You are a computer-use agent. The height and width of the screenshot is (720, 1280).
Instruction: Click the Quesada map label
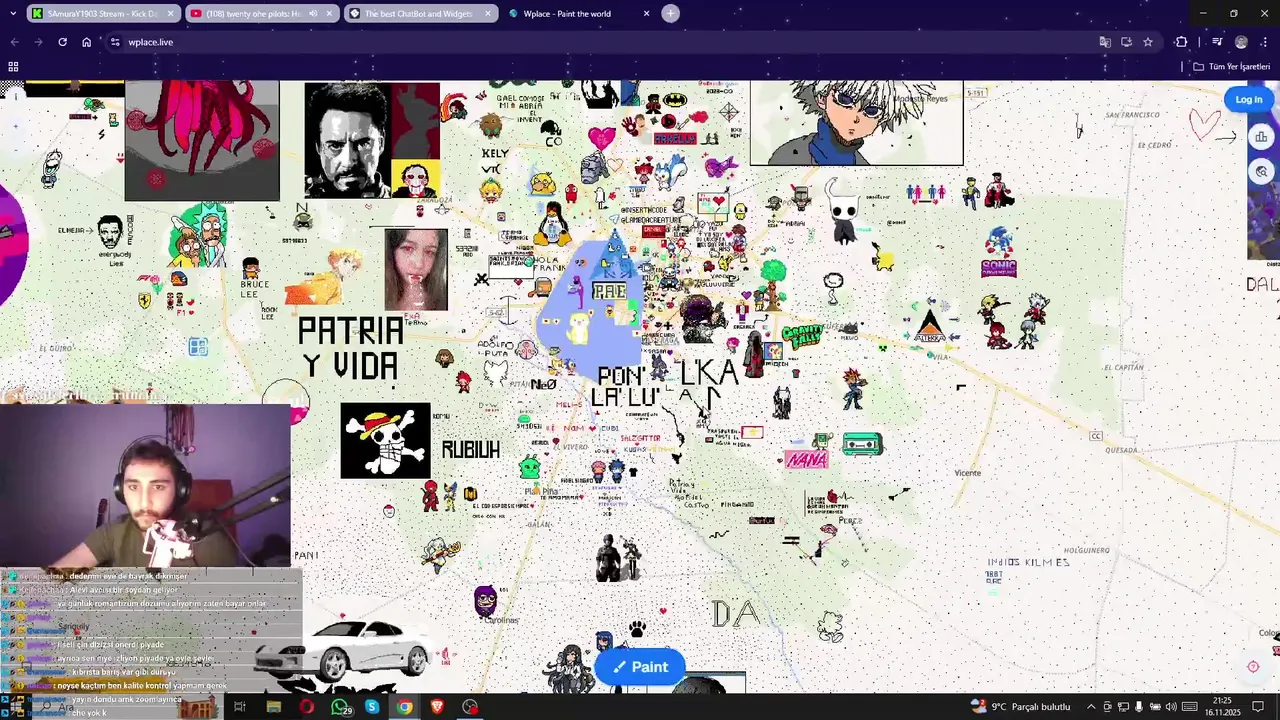tap(1121, 450)
